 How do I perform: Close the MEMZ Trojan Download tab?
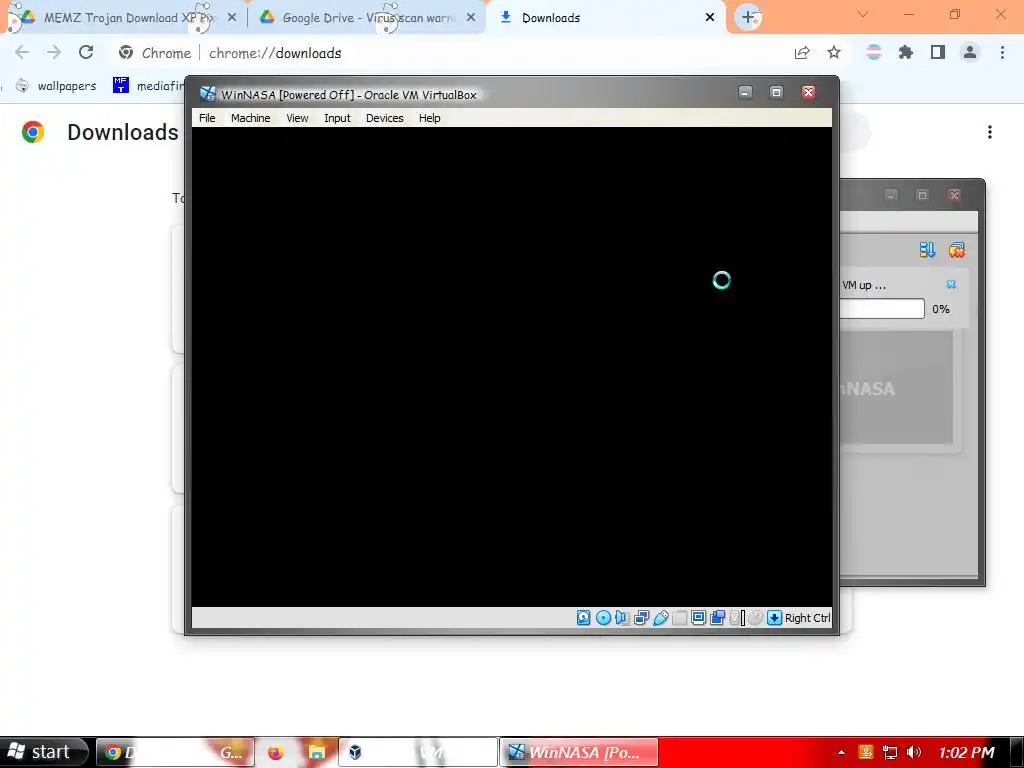click(x=232, y=18)
